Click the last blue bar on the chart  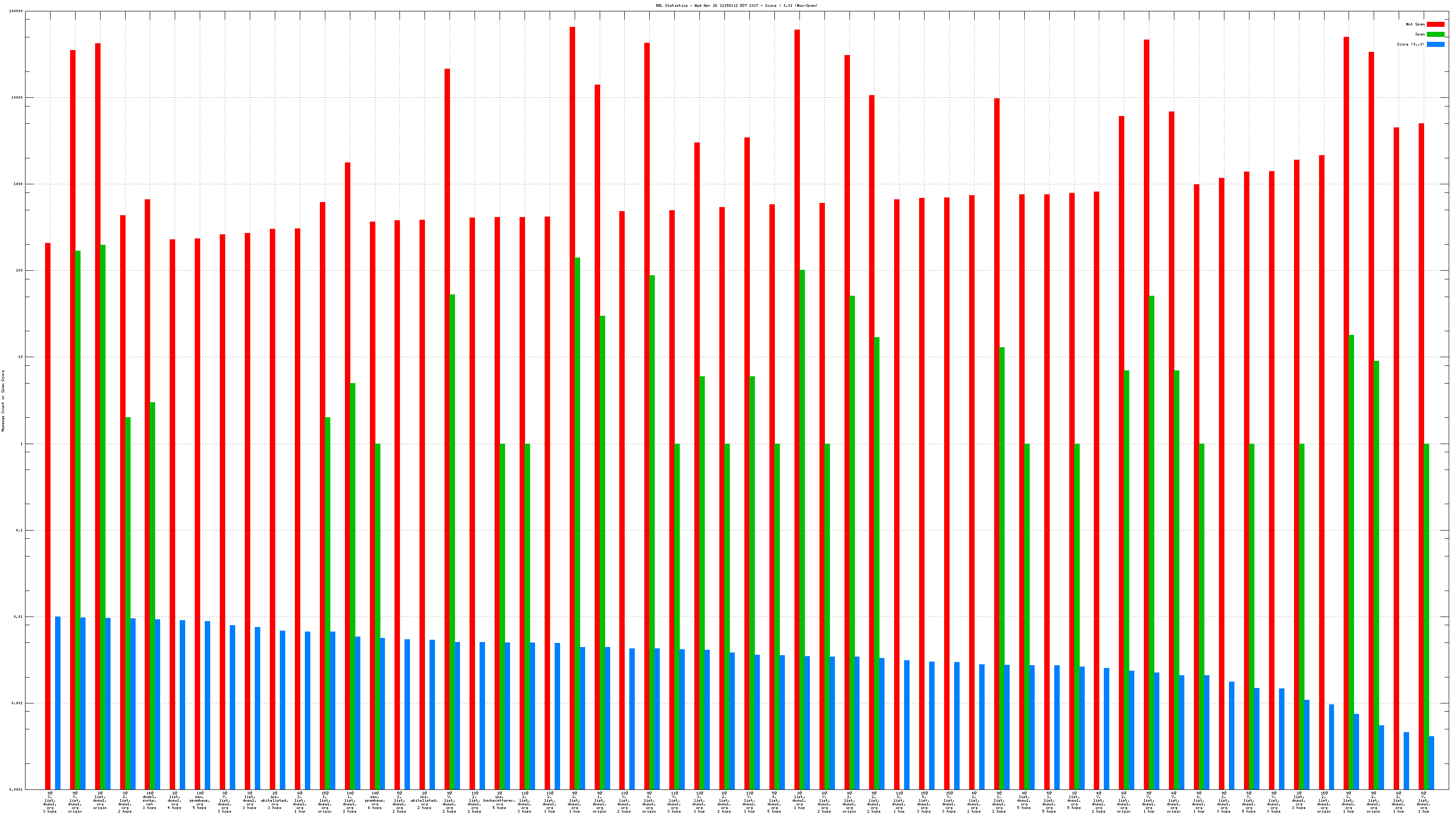click(1431, 763)
